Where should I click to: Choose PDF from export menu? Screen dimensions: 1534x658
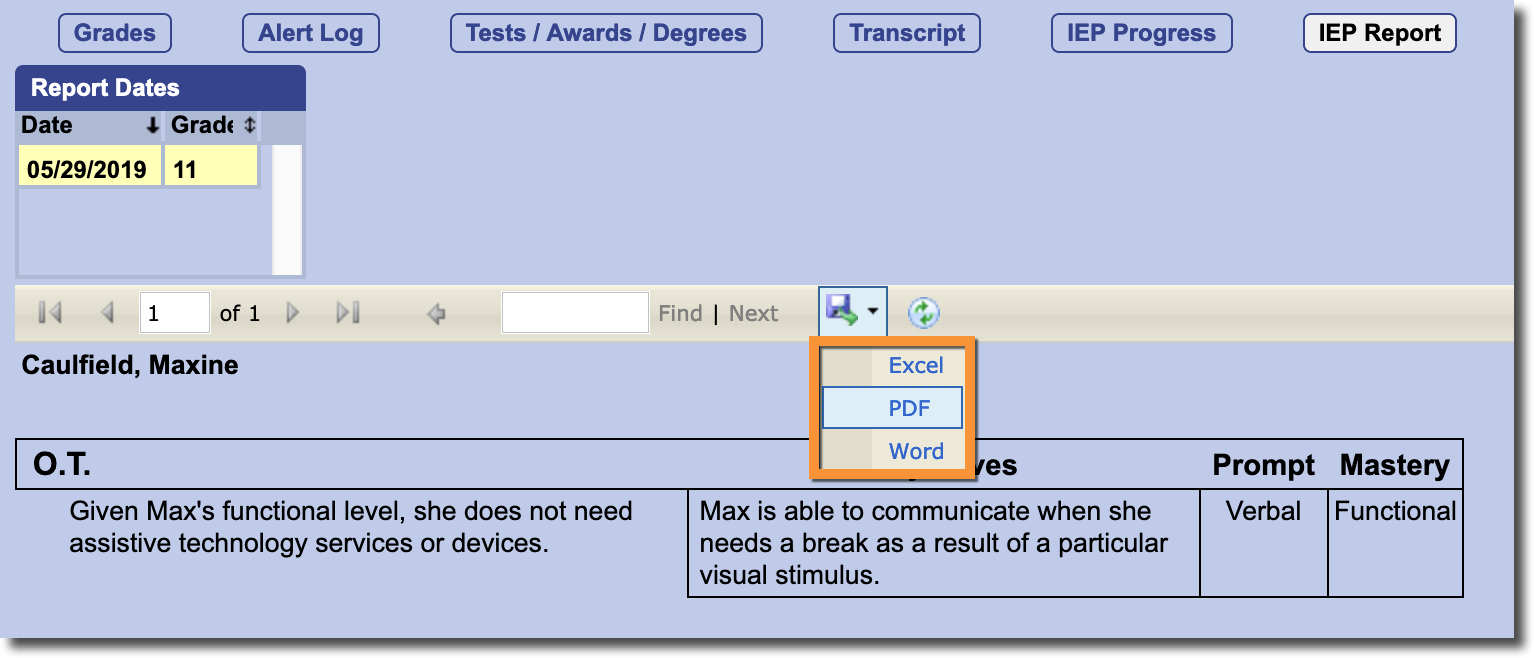click(910, 408)
